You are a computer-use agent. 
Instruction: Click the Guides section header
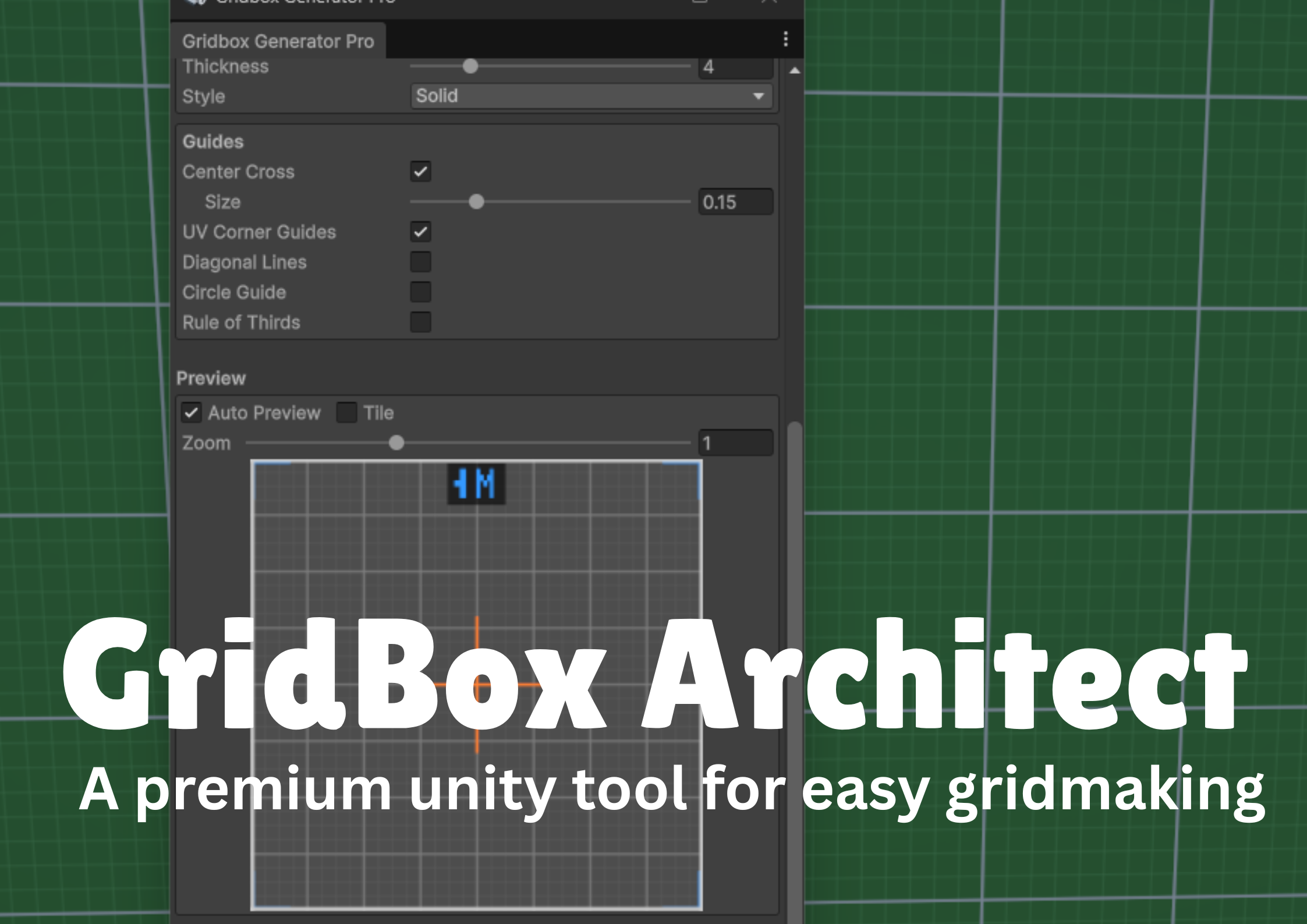point(213,141)
